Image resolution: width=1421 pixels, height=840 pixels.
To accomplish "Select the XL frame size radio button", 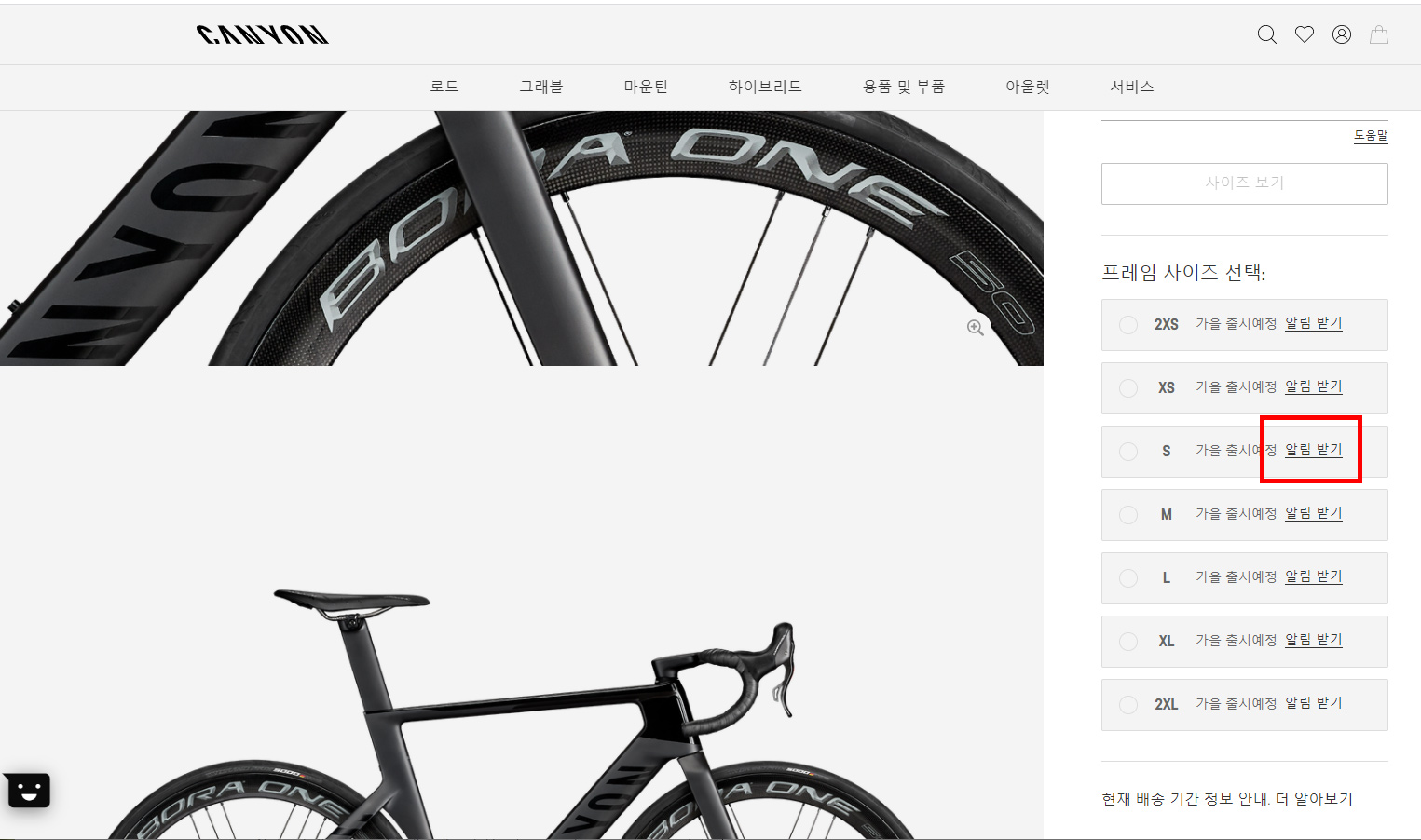I will click(x=1128, y=641).
